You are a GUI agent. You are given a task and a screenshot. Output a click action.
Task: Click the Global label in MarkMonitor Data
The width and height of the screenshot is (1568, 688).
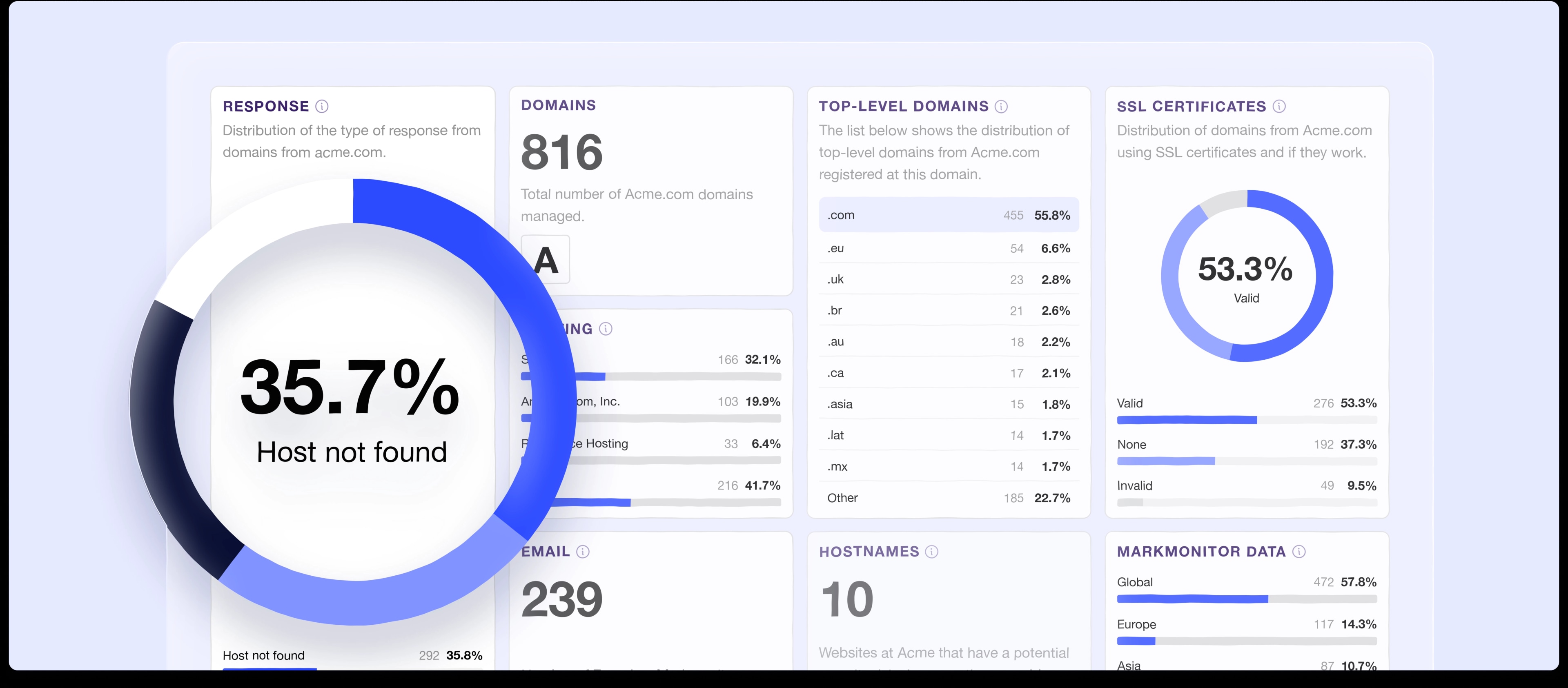(1135, 582)
